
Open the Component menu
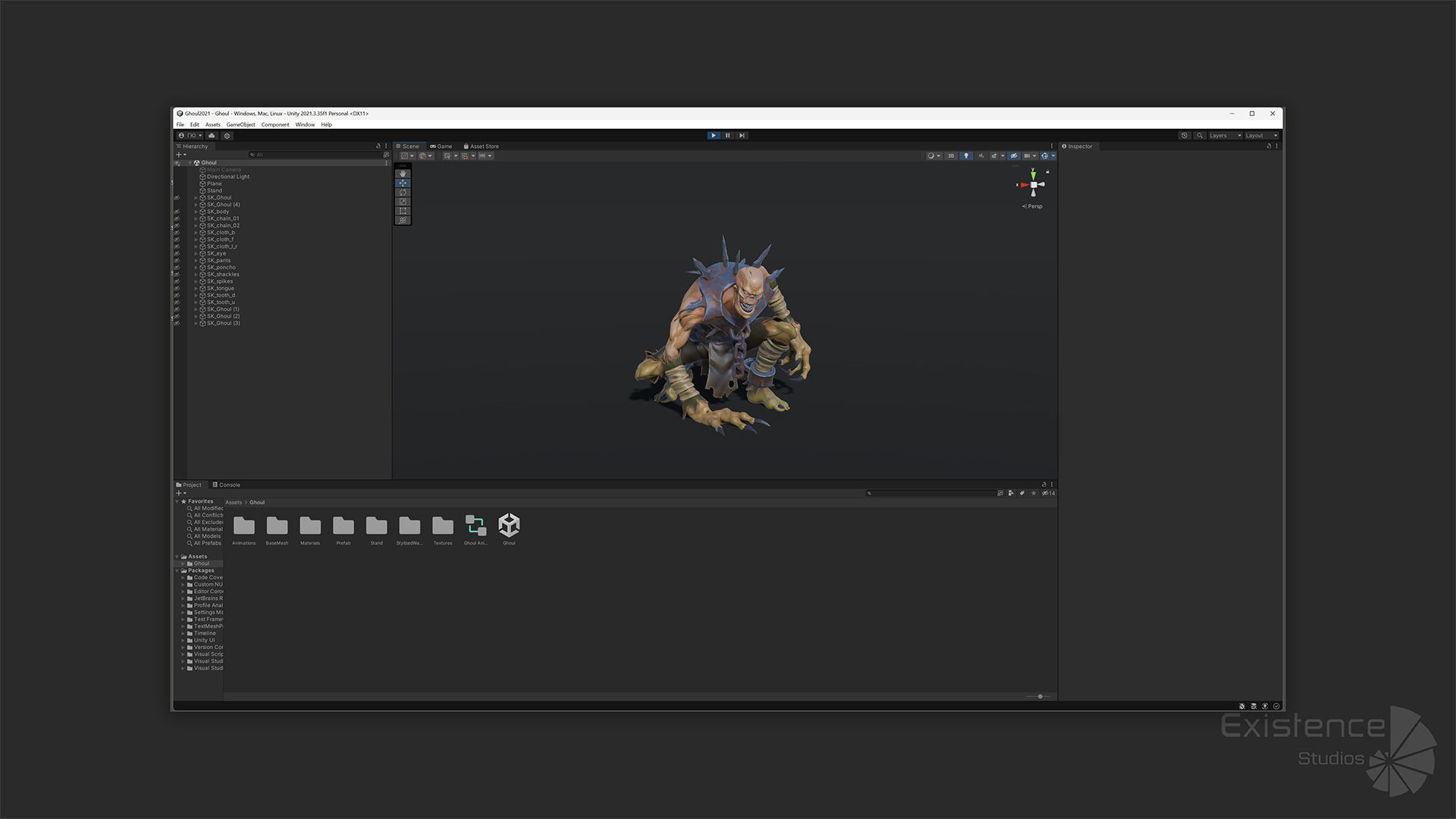[x=275, y=124]
